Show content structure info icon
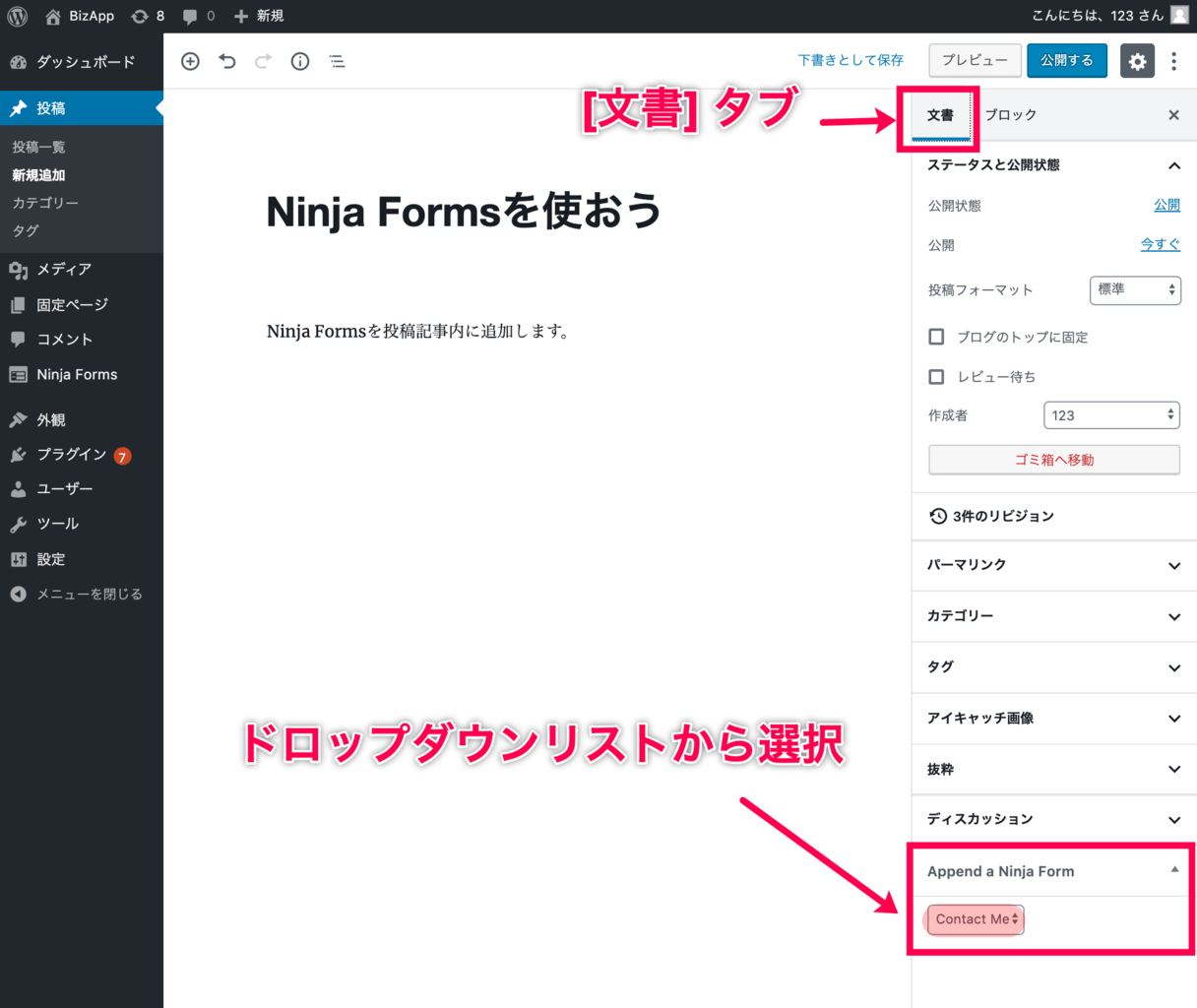This screenshot has height=1008, width=1197. pos(300,61)
